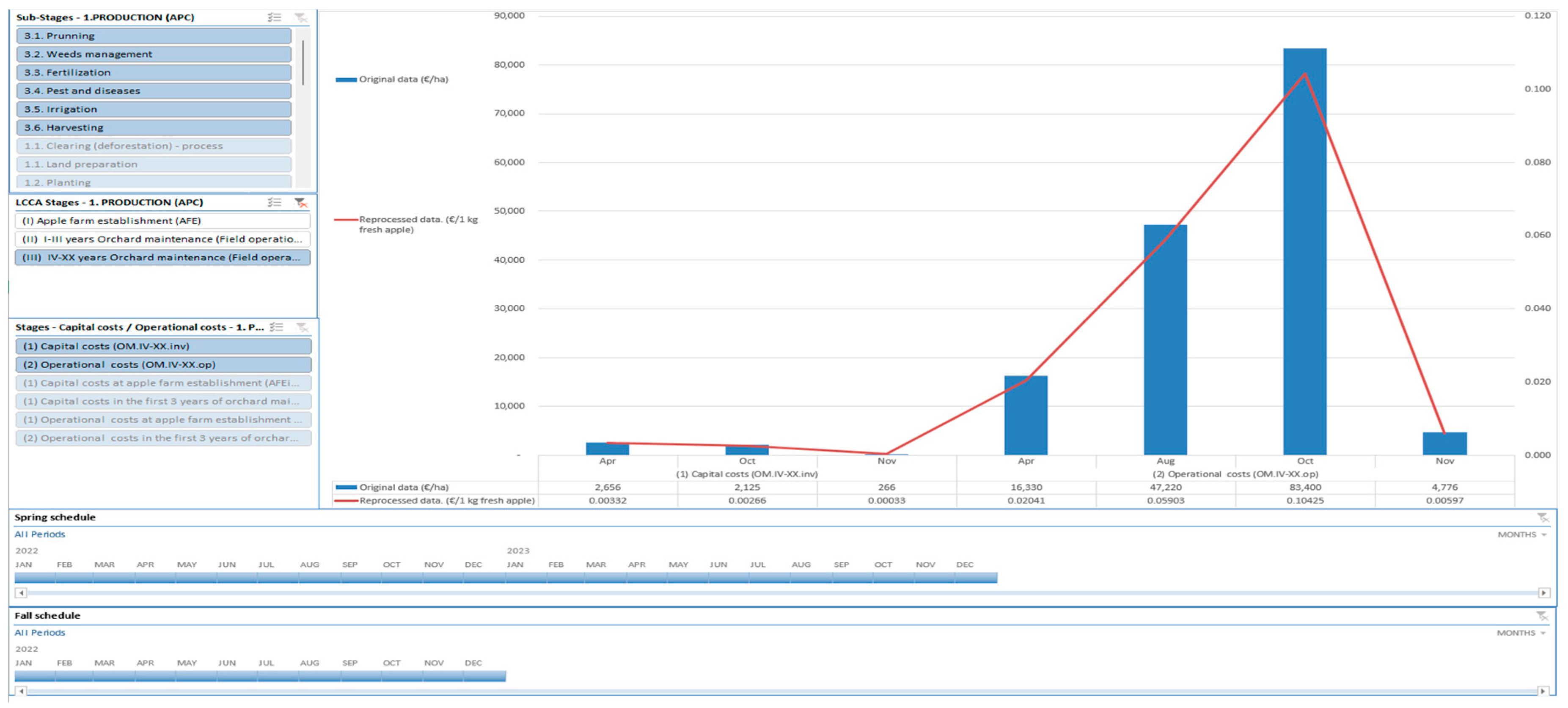Viewport: 1568px width, 708px height.
Task: Select (I) Apple farm establishment (AFE) stage
Action: (x=162, y=221)
